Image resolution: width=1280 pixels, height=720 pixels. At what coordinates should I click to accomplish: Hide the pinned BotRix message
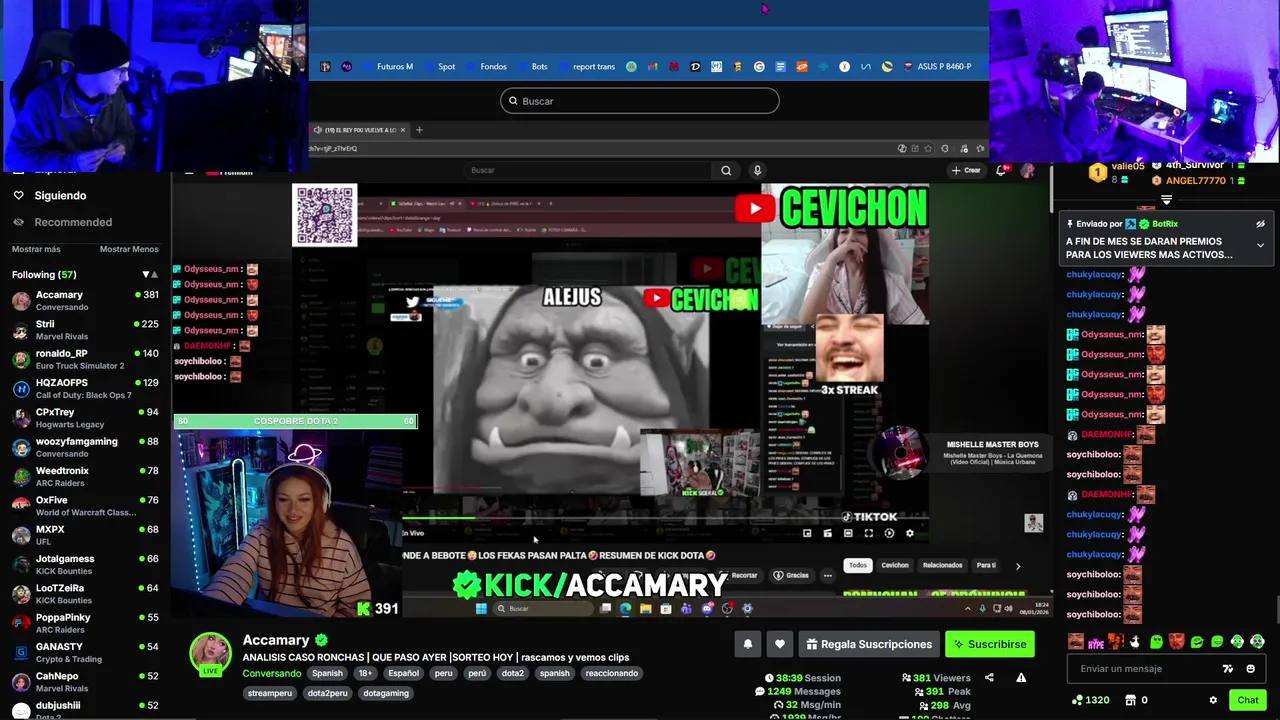click(x=1260, y=224)
